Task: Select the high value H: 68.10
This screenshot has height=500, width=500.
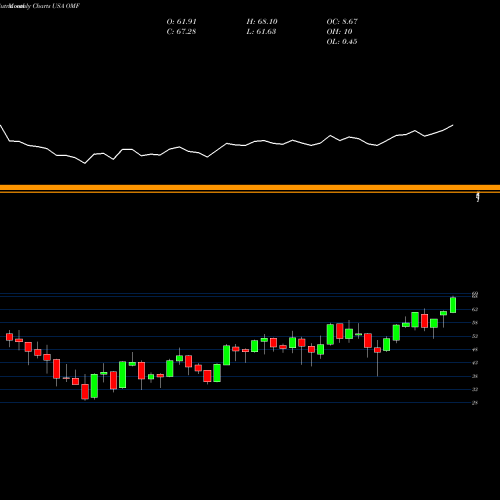Action: [262, 22]
